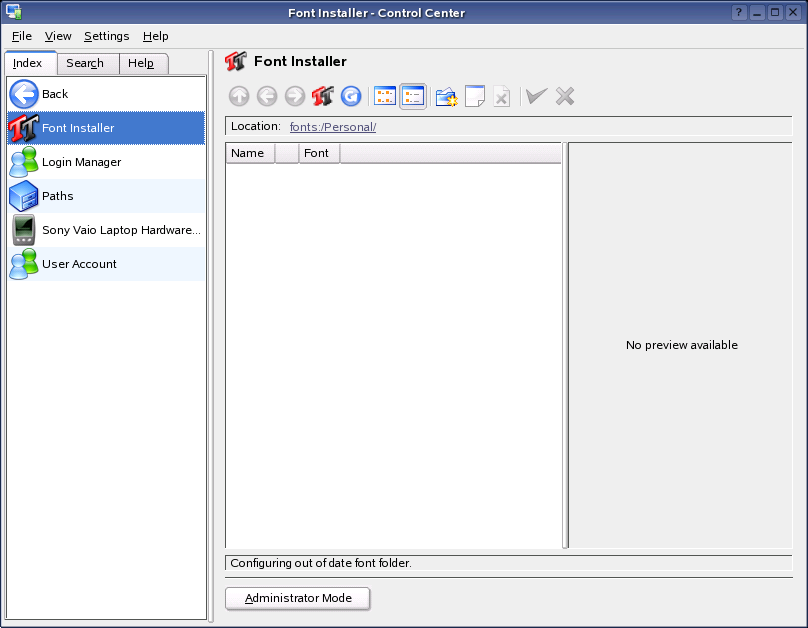
Task: Open the Paths module
Action: 107,196
